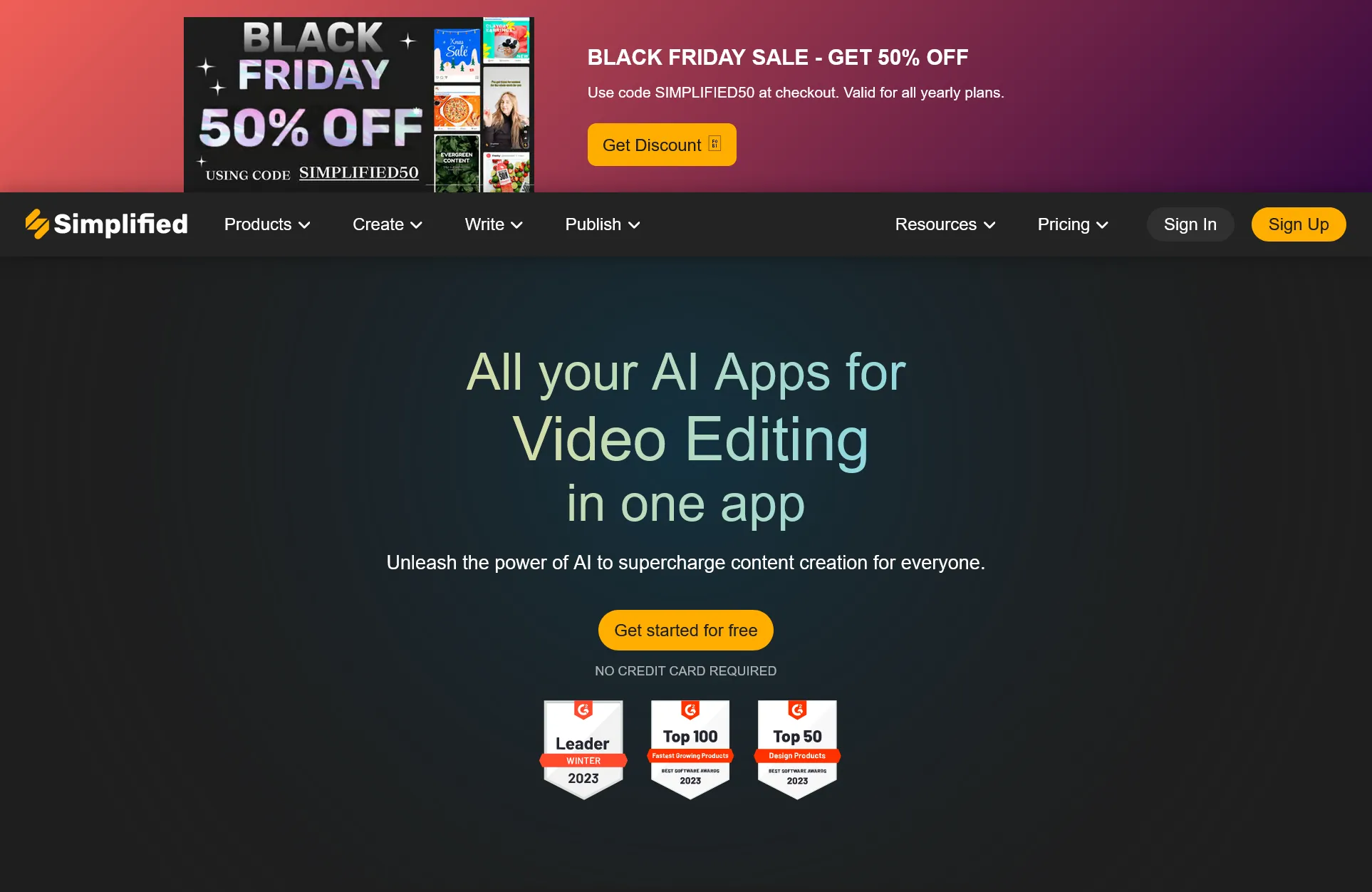Click the Get started for free button
Screen dimensions: 1372x892
[685, 630]
